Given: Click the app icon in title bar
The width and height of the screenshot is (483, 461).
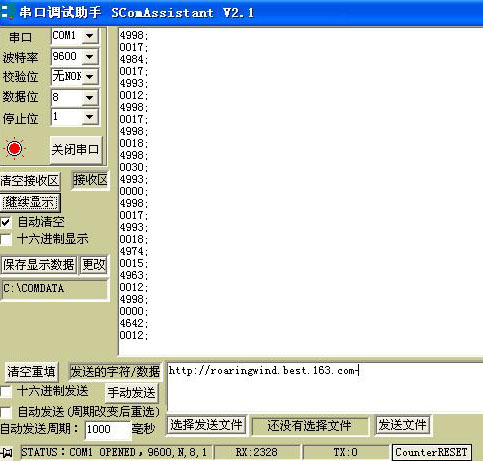Looking at the screenshot, I should pos(7,12).
